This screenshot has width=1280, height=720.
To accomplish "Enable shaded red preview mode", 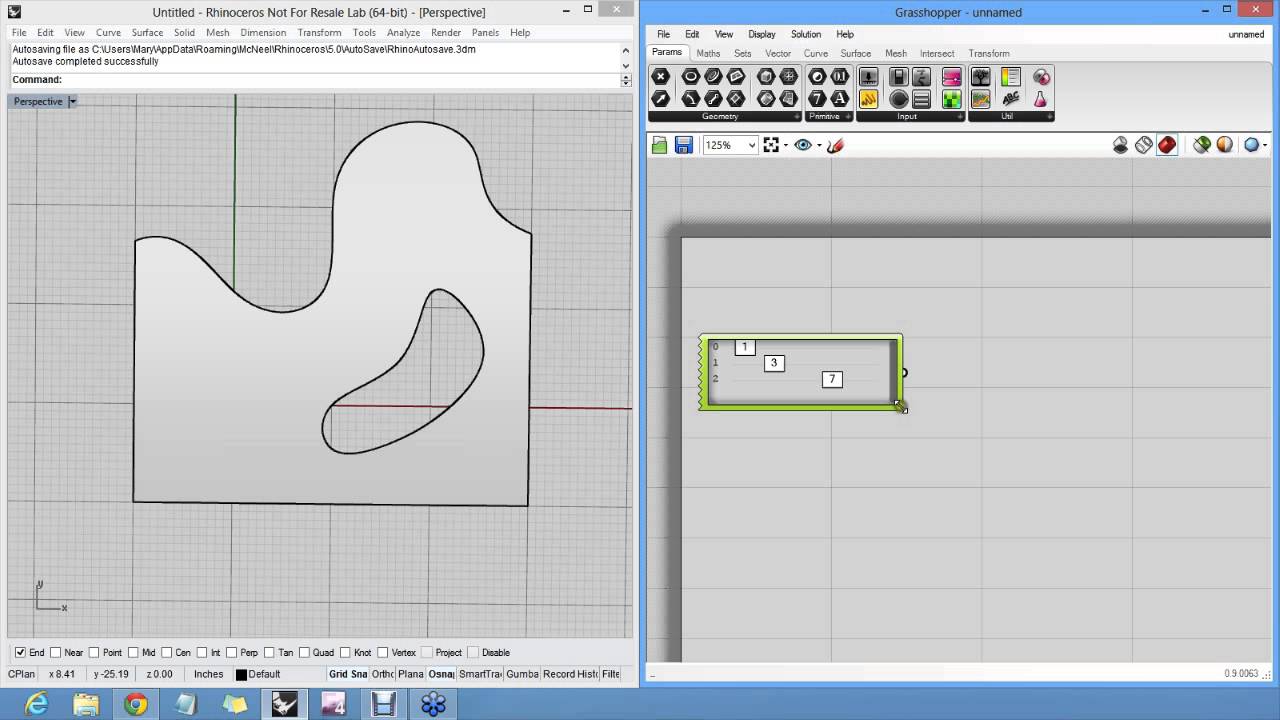I will [x=1167, y=145].
